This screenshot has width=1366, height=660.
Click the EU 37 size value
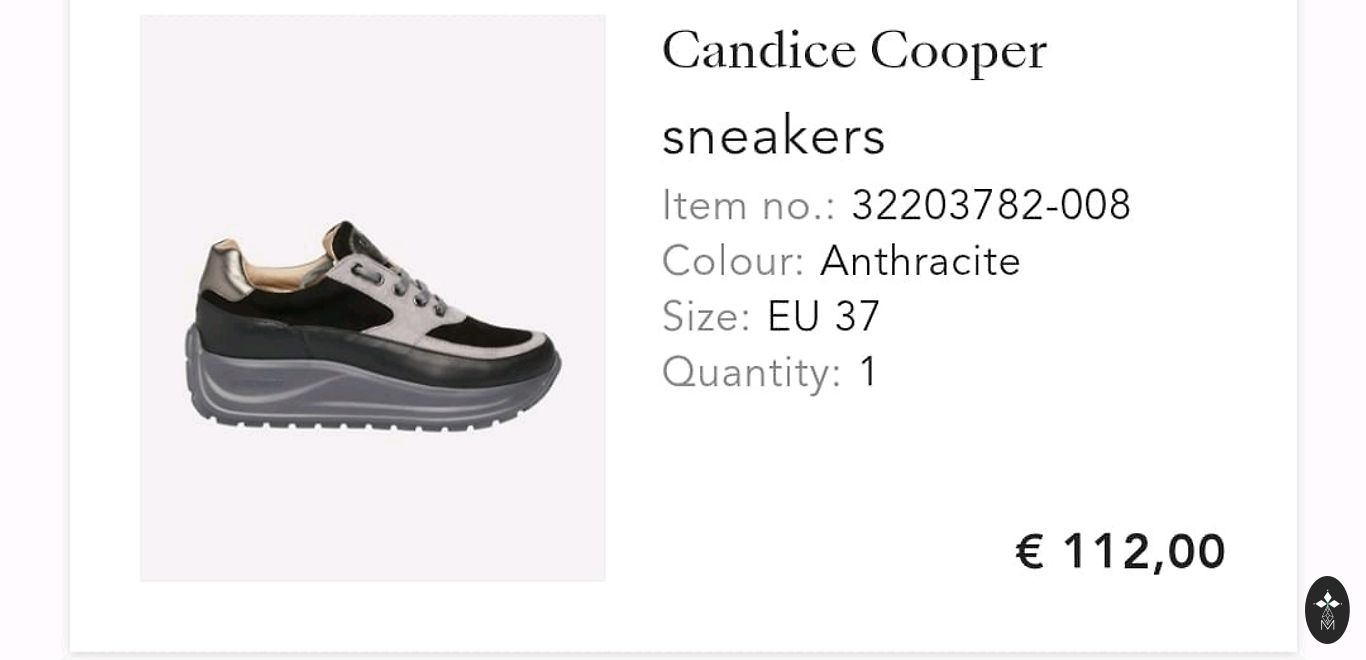[823, 316]
